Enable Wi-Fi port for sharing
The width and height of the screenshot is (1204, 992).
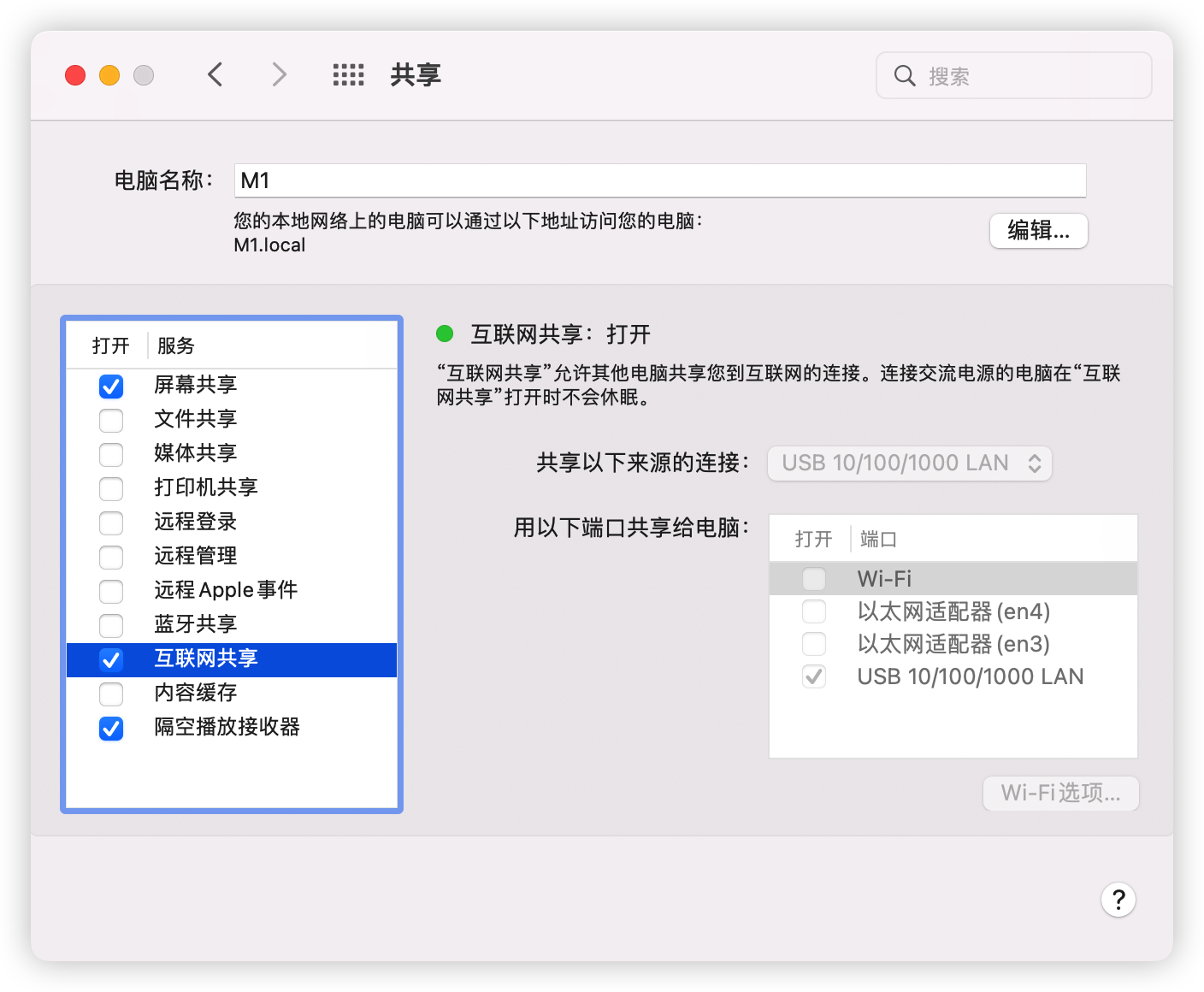tap(813, 578)
